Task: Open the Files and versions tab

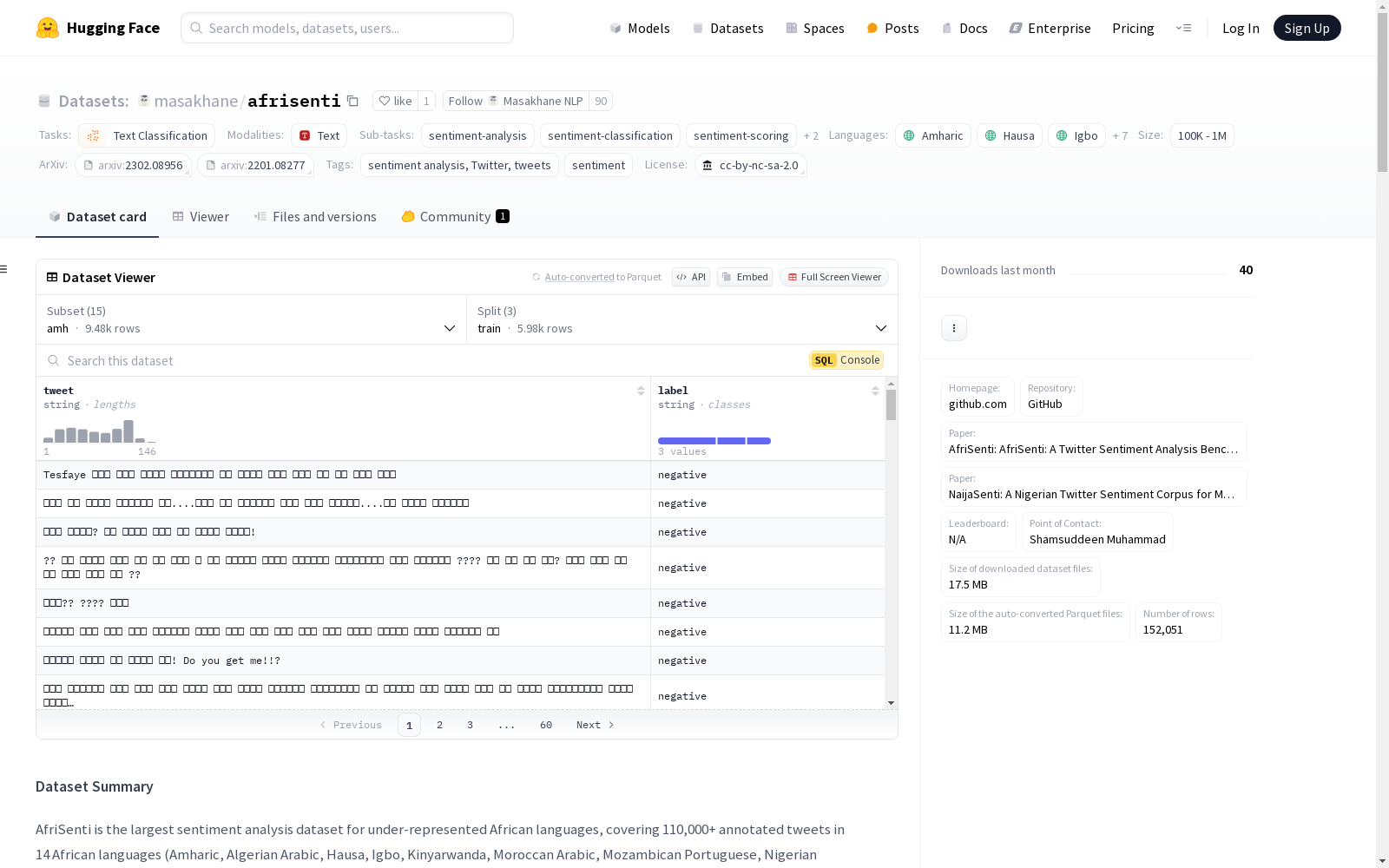Action: coord(315,217)
